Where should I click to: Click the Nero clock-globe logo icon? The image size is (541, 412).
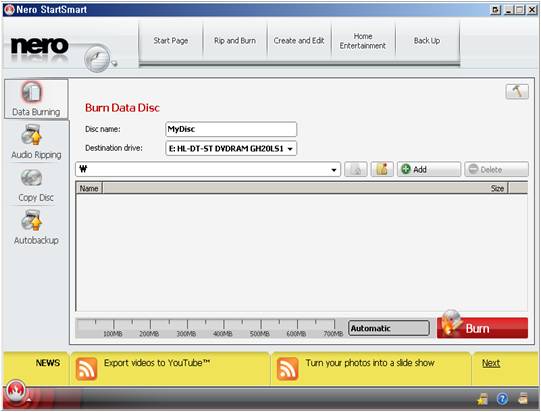tap(98, 58)
